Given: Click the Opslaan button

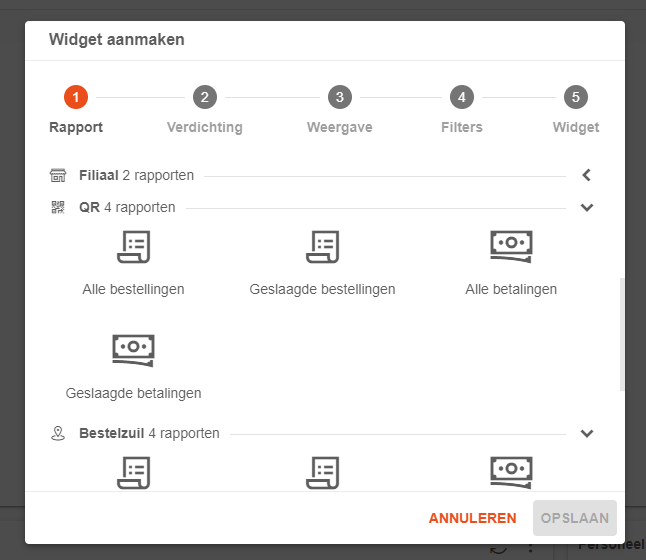Looking at the screenshot, I should [x=575, y=518].
